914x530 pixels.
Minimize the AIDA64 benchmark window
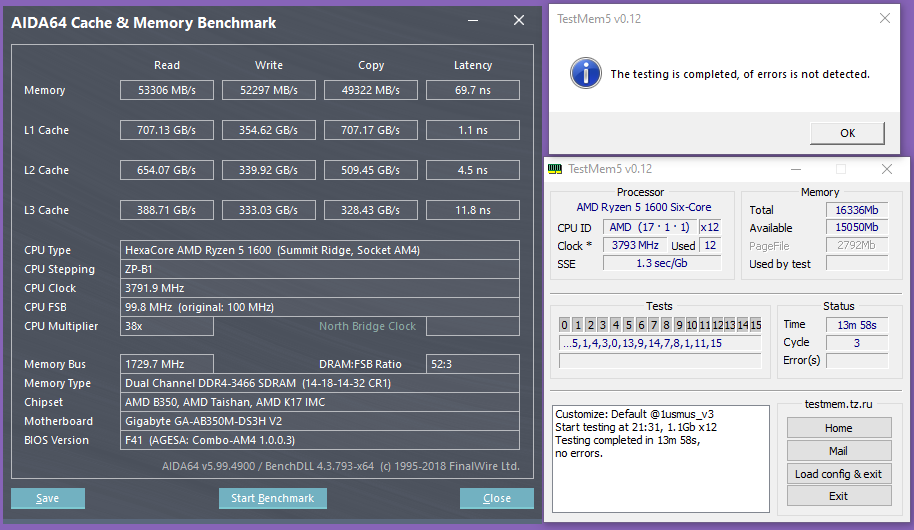(x=473, y=20)
